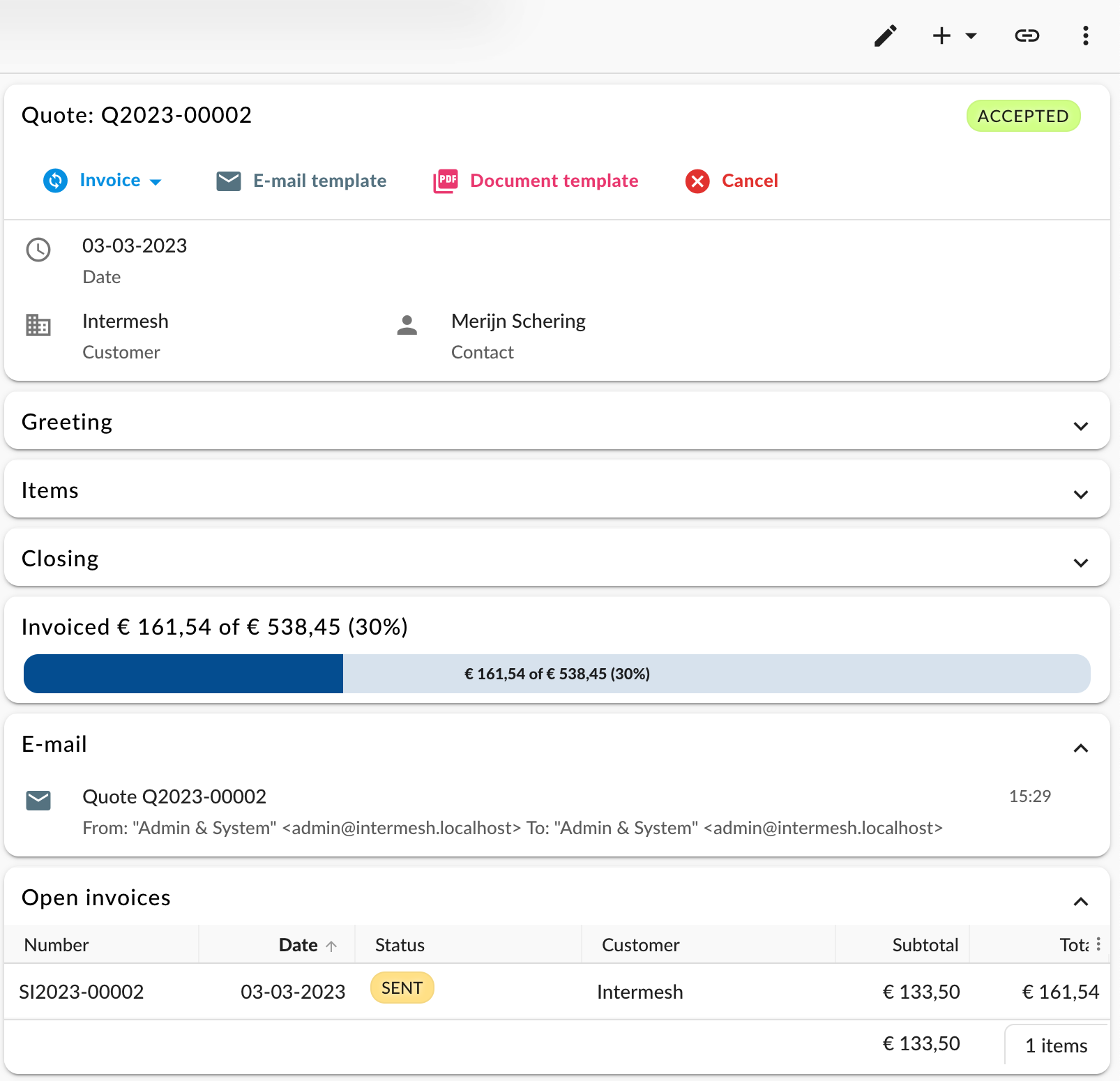The height and width of the screenshot is (1081, 1120).
Task: Open the three-dot more options menu
Action: coord(1086,36)
